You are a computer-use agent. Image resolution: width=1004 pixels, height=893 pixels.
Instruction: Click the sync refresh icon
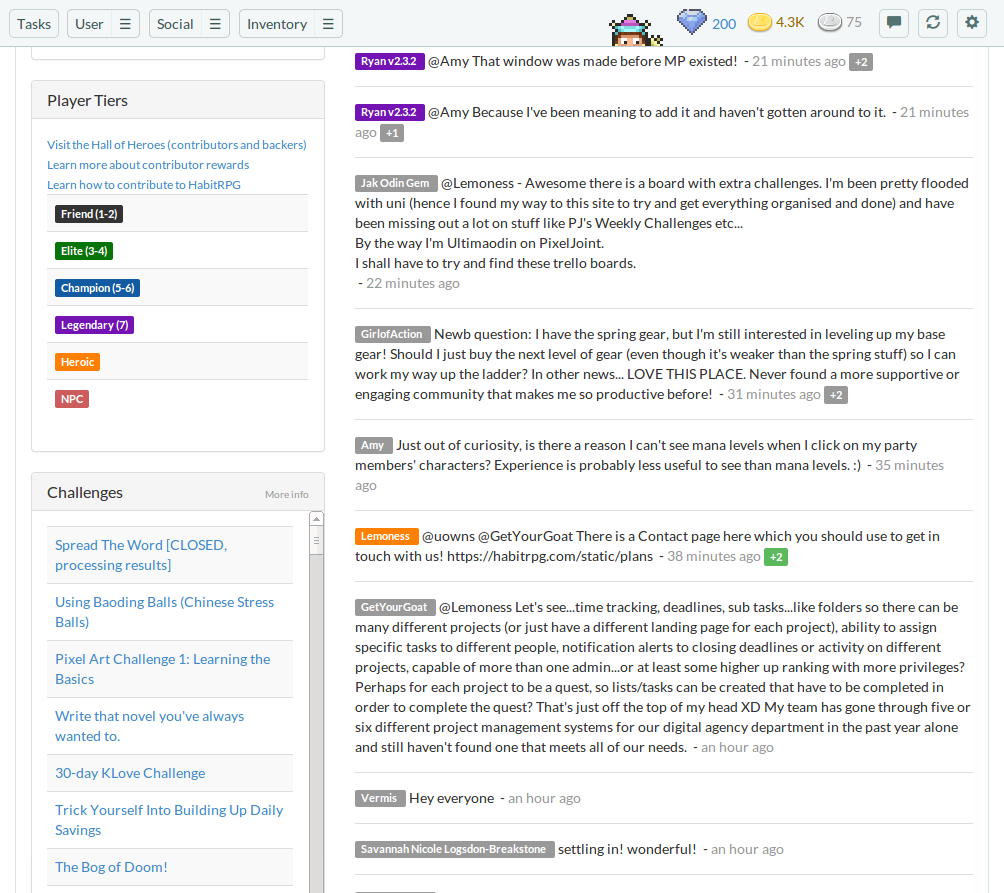pyautogui.click(x=932, y=24)
